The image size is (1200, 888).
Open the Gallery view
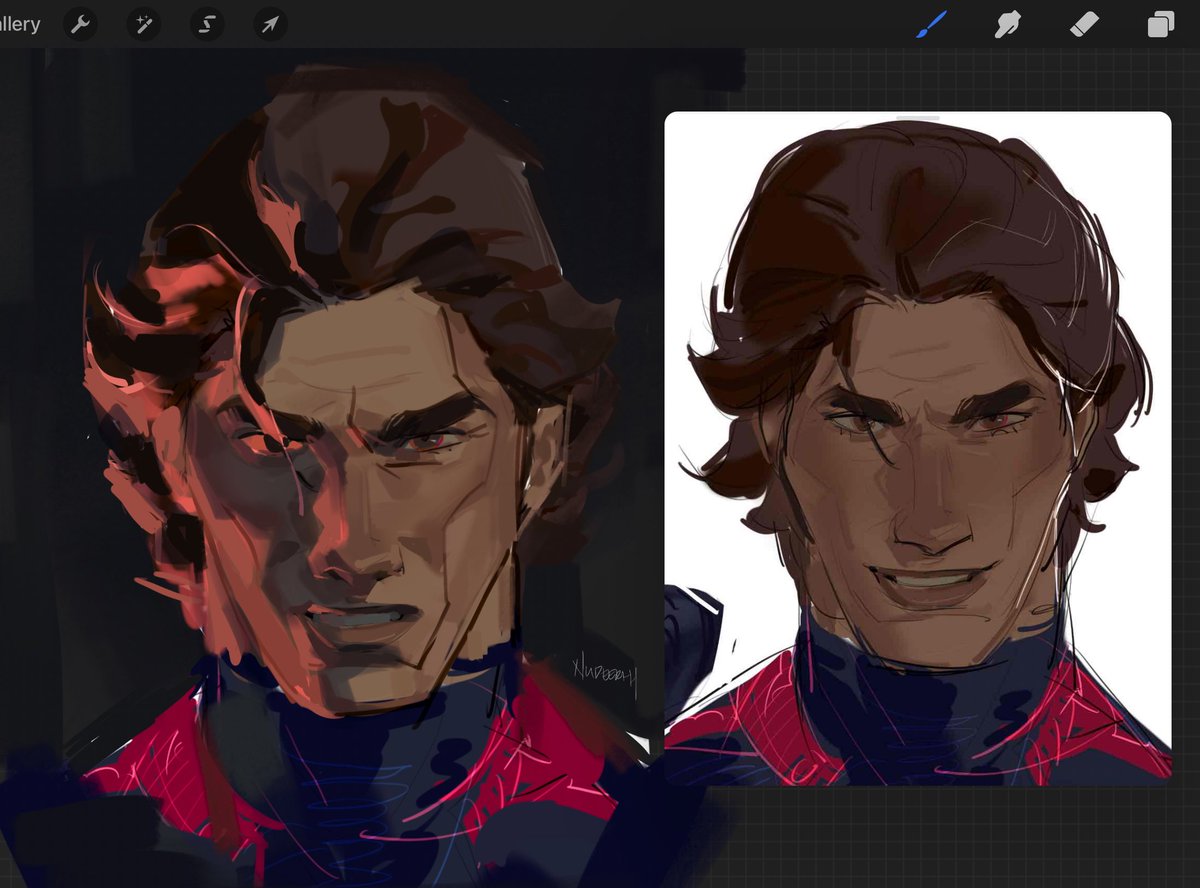pyautogui.click(x=19, y=24)
